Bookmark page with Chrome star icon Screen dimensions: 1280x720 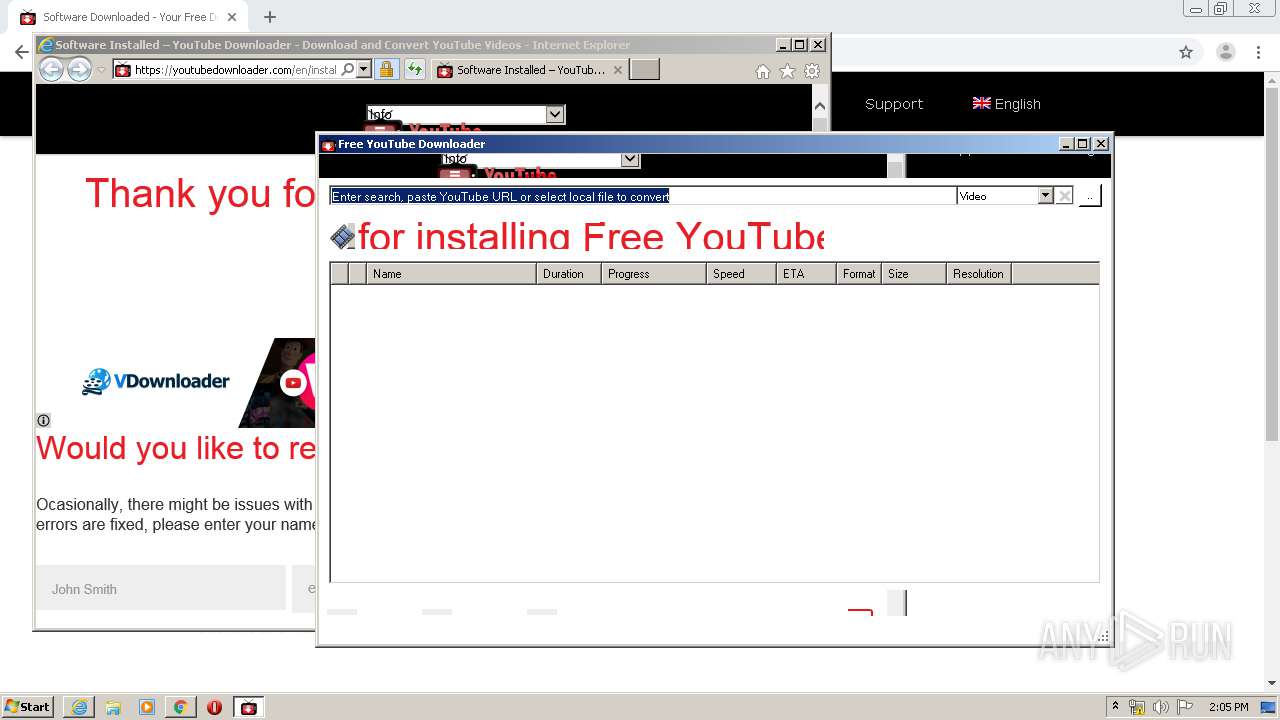(x=1186, y=52)
